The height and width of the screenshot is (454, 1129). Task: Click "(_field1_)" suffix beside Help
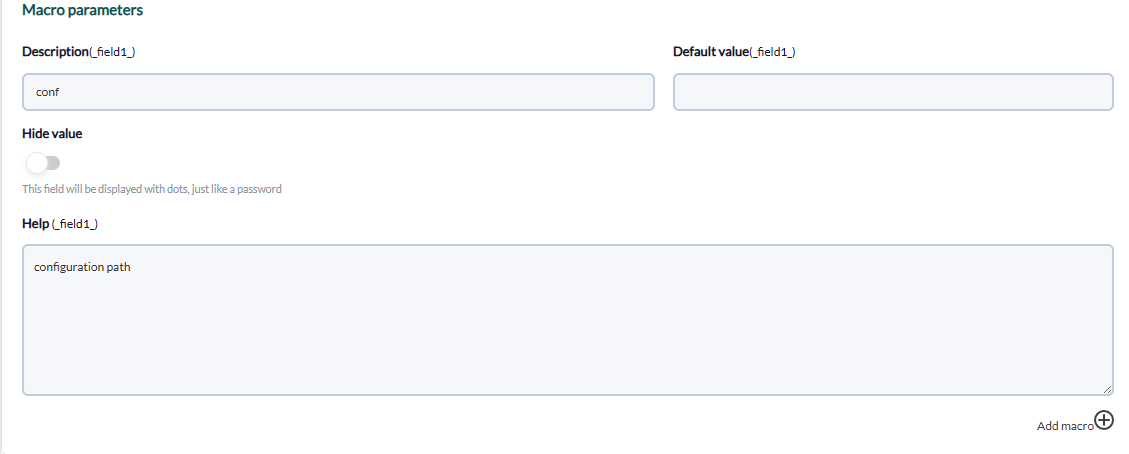pos(75,224)
